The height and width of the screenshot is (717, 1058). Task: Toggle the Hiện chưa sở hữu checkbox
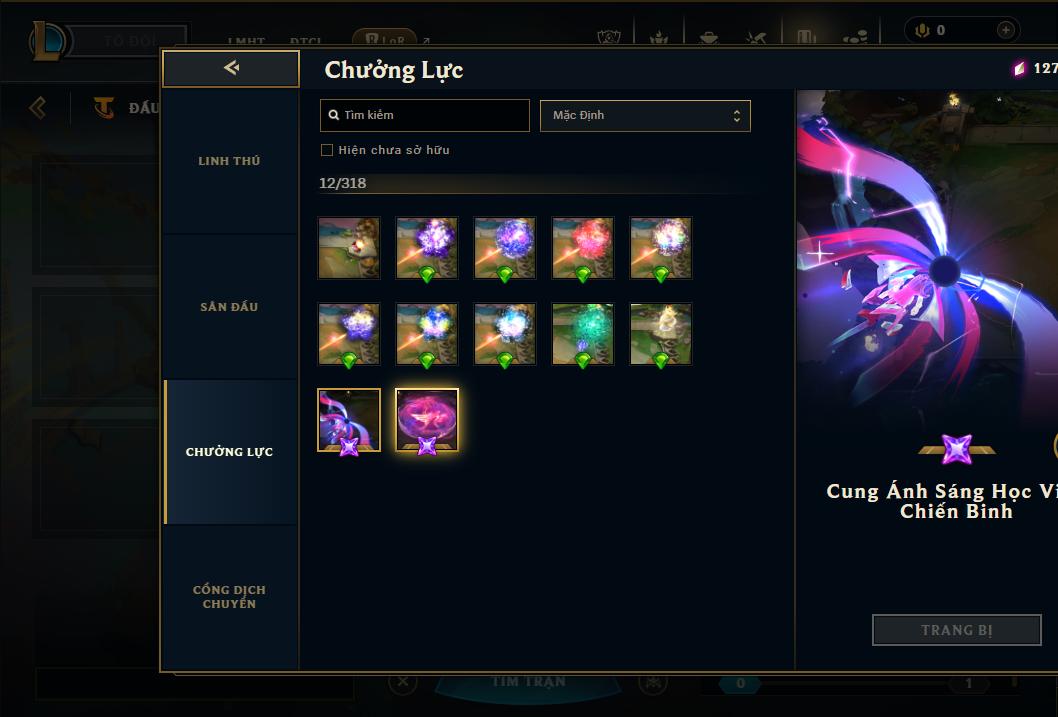click(327, 150)
